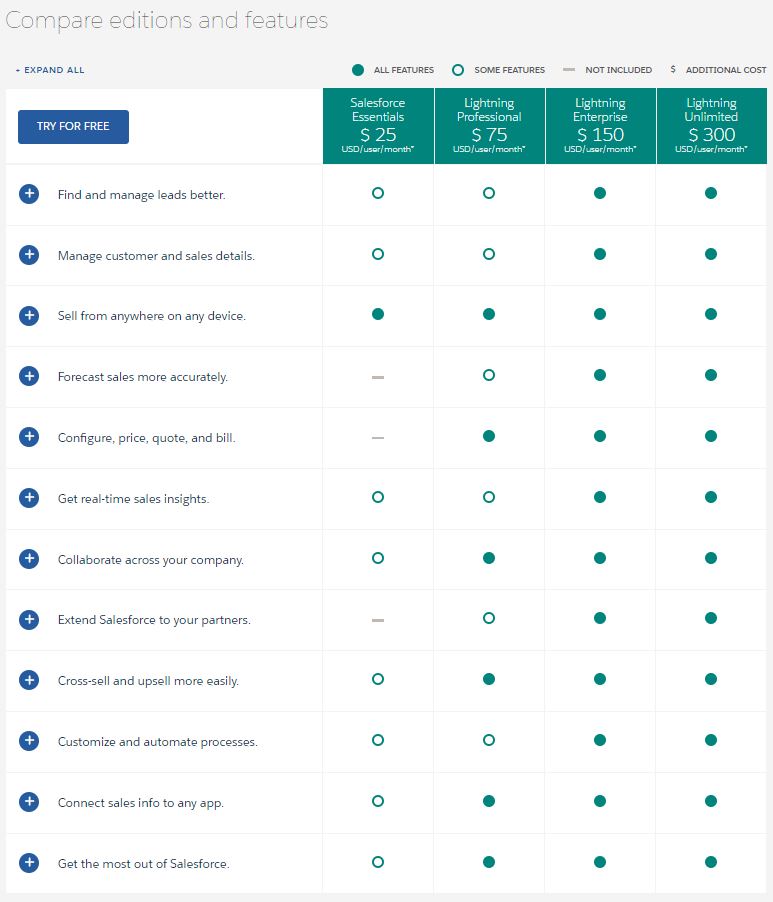The height and width of the screenshot is (902, 773).
Task: Click the 'TRY FOR FREE' button
Action: [73, 127]
